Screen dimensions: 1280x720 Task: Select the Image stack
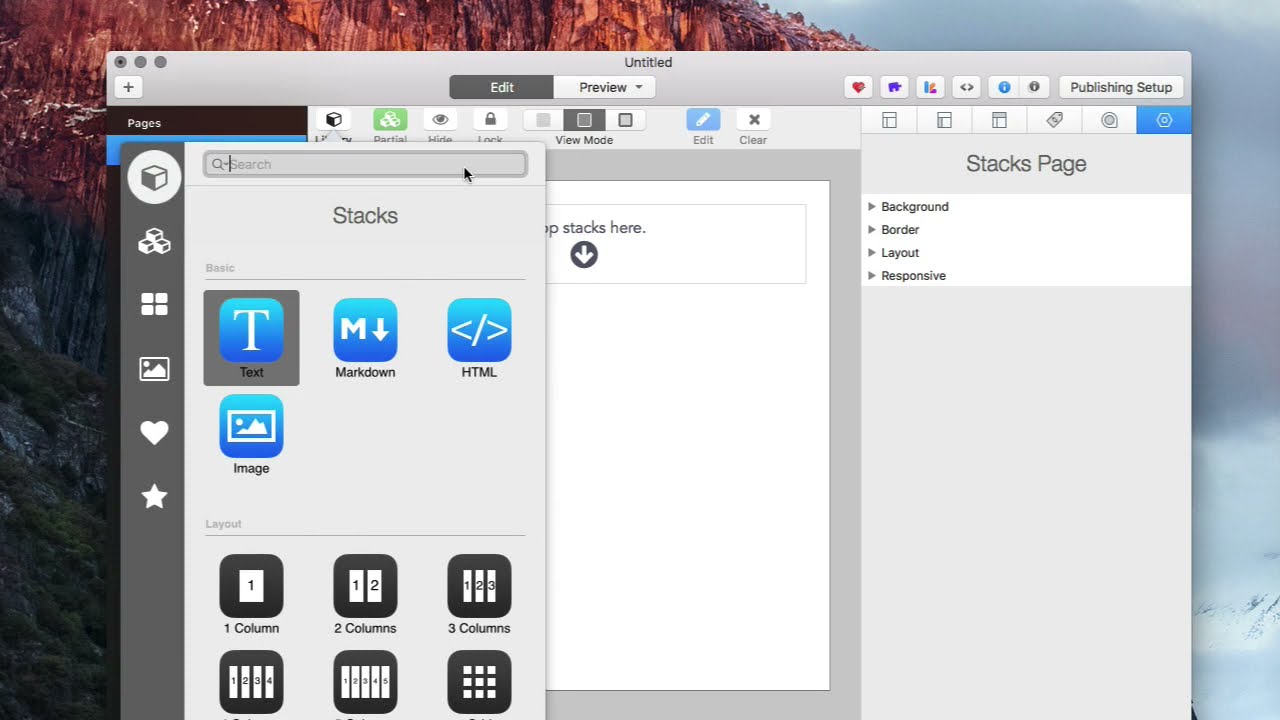[251, 434]
